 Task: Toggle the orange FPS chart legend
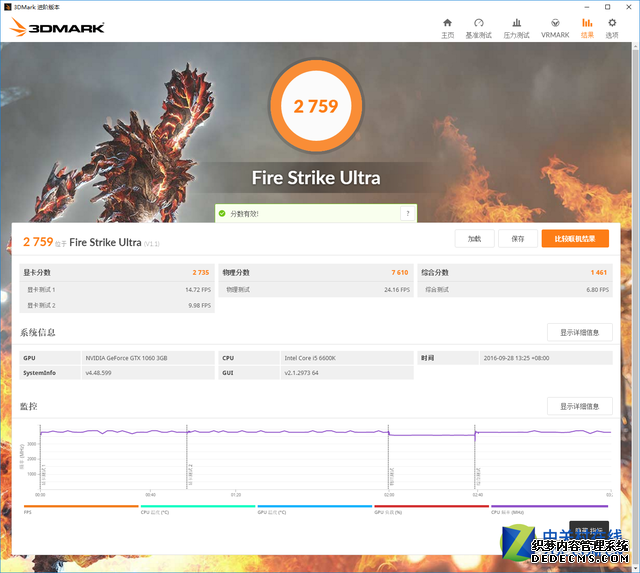[x=81, y=509]
